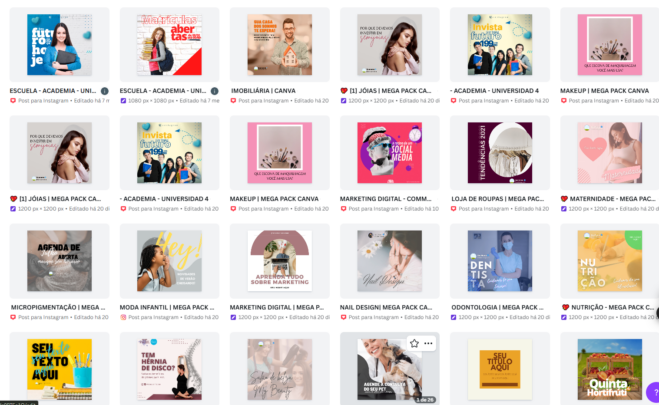The width and height of the screenshot is (659, 405).
Task: Click info icon on first Escuela Academia design
Action: coord(105,91)
